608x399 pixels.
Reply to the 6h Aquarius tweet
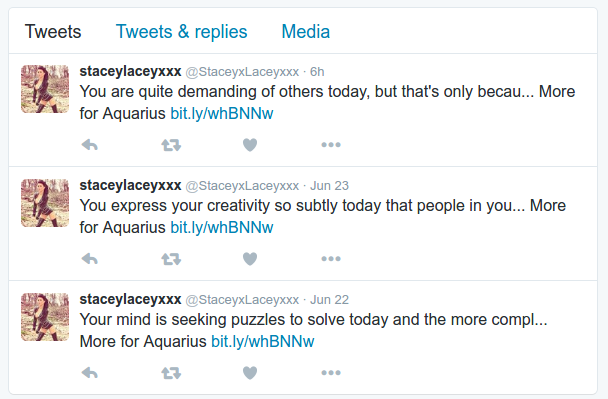click(x=90, y=145)
